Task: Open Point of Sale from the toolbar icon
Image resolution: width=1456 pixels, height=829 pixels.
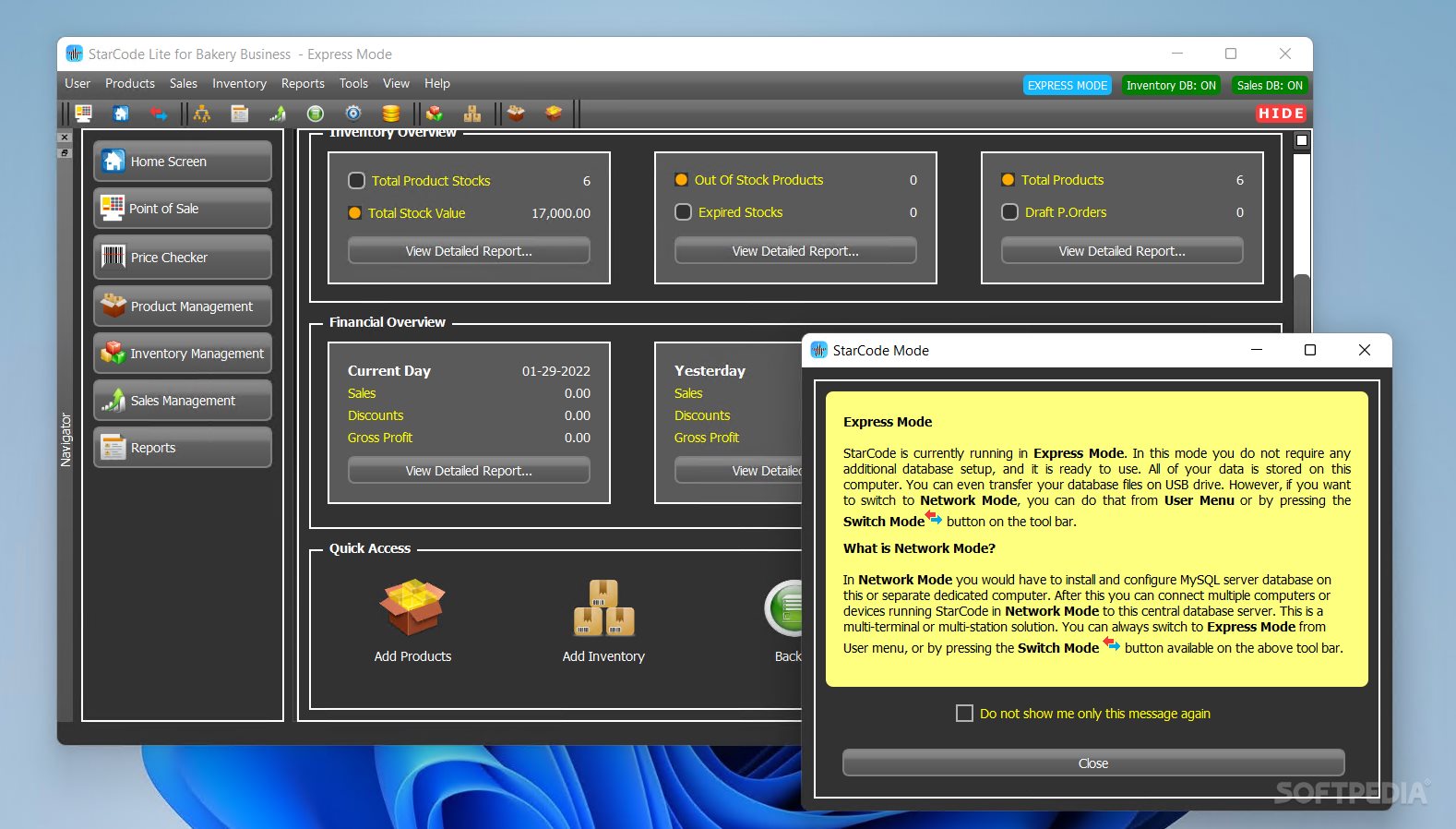Action: coord(83,114)
